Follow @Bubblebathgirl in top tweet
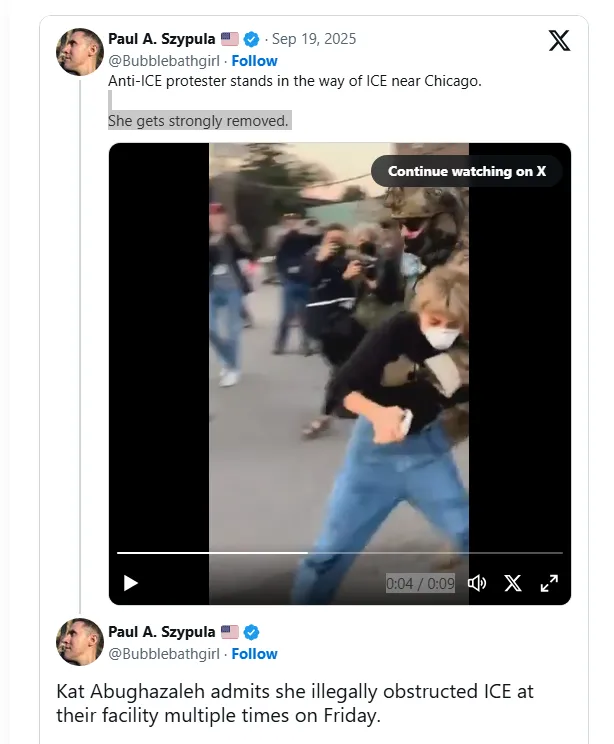Viewport: 614px width, 744px height. tap(255, 61)
